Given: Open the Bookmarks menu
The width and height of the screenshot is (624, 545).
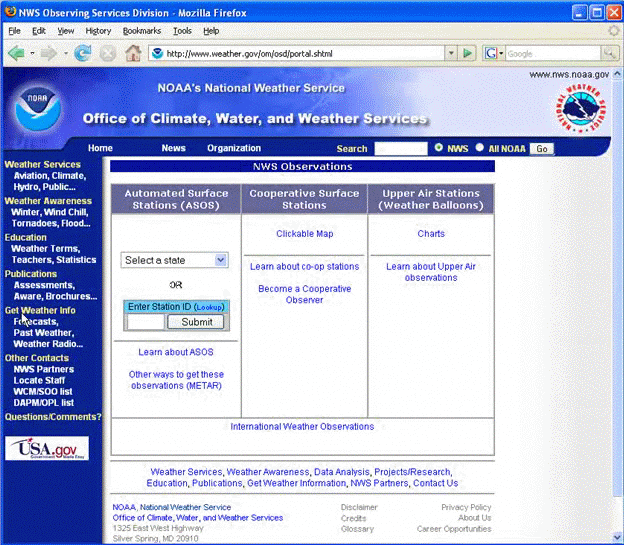Looking at the screenshot, I should tap(142, 31).
